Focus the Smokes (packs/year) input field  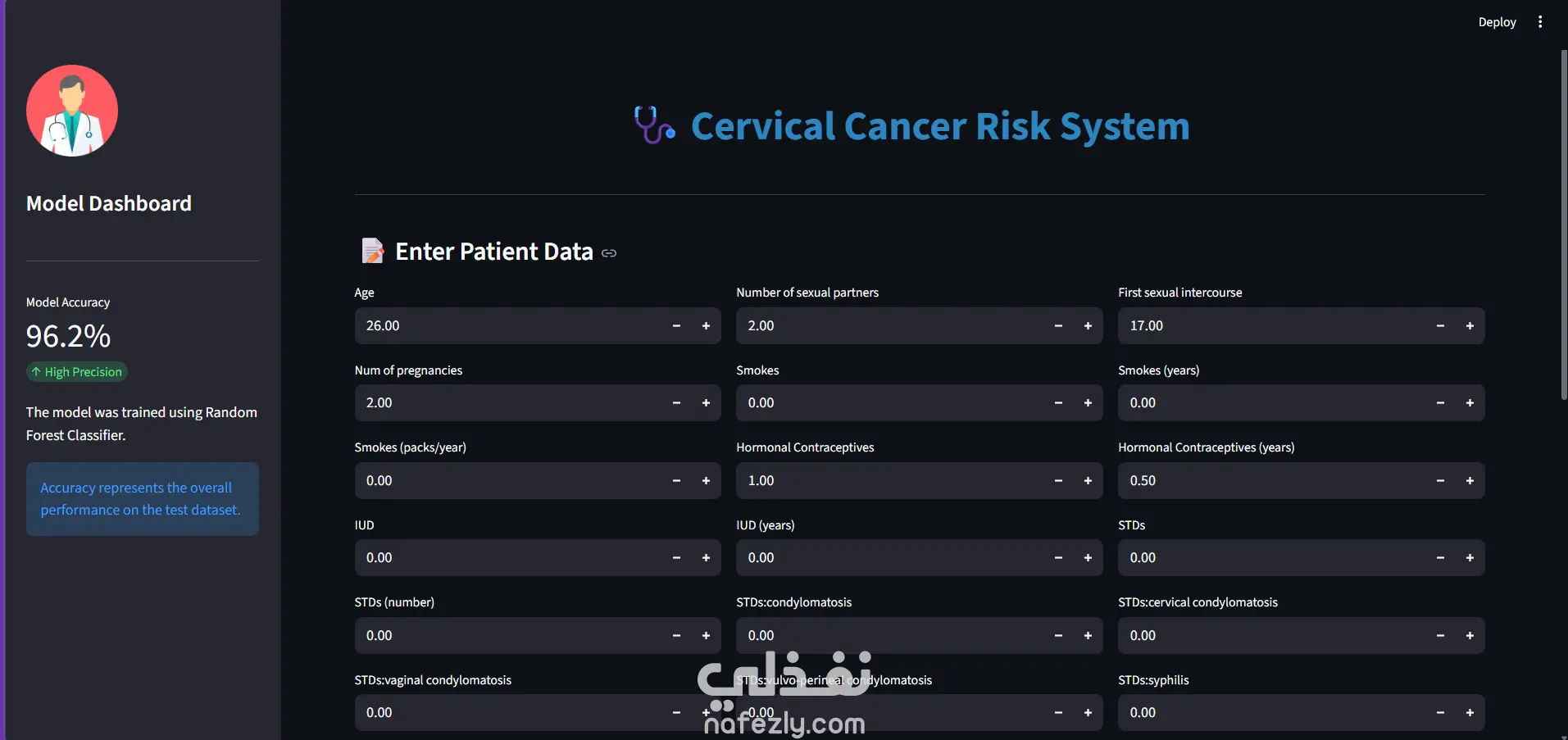point(508,481)
